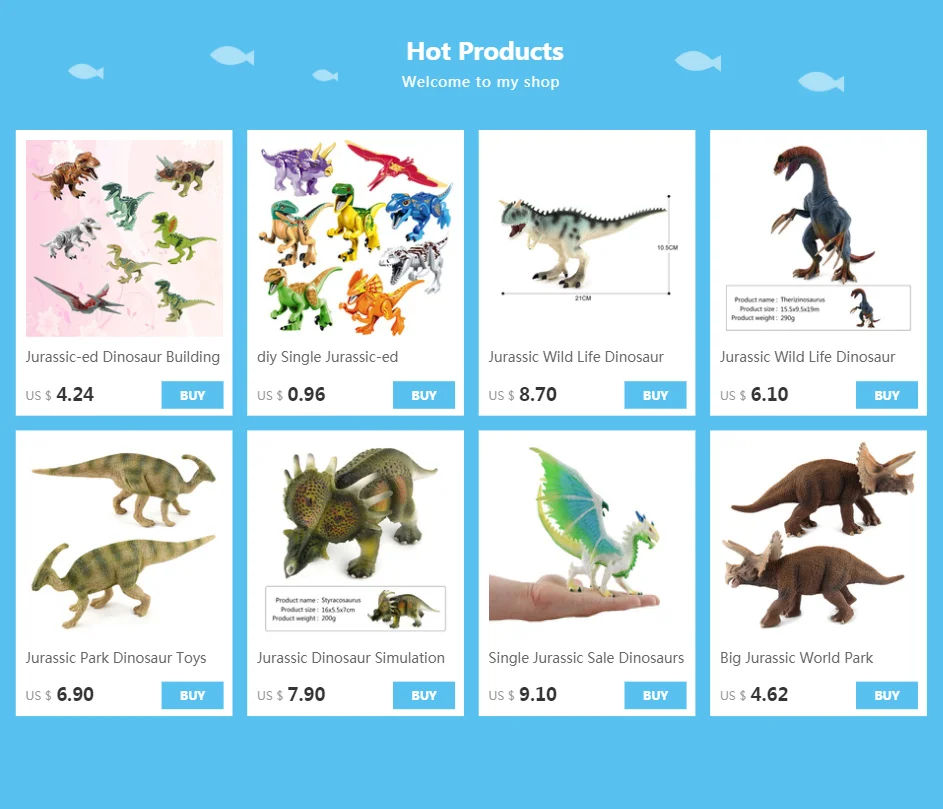The image size is (943, 809).
Task: Open the colorful block dinosaurs image
Action: 355,238
